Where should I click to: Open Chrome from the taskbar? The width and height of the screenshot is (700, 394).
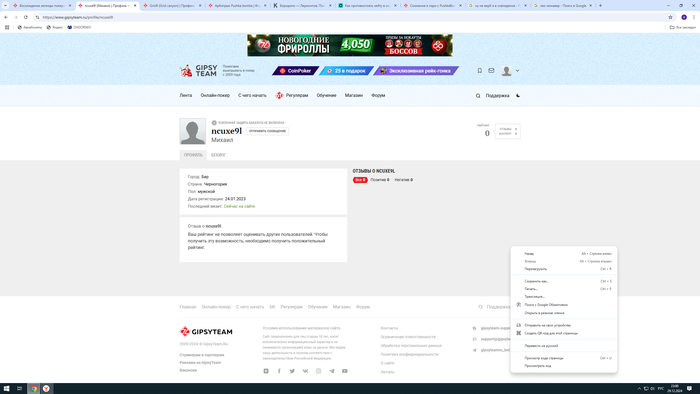33,388
